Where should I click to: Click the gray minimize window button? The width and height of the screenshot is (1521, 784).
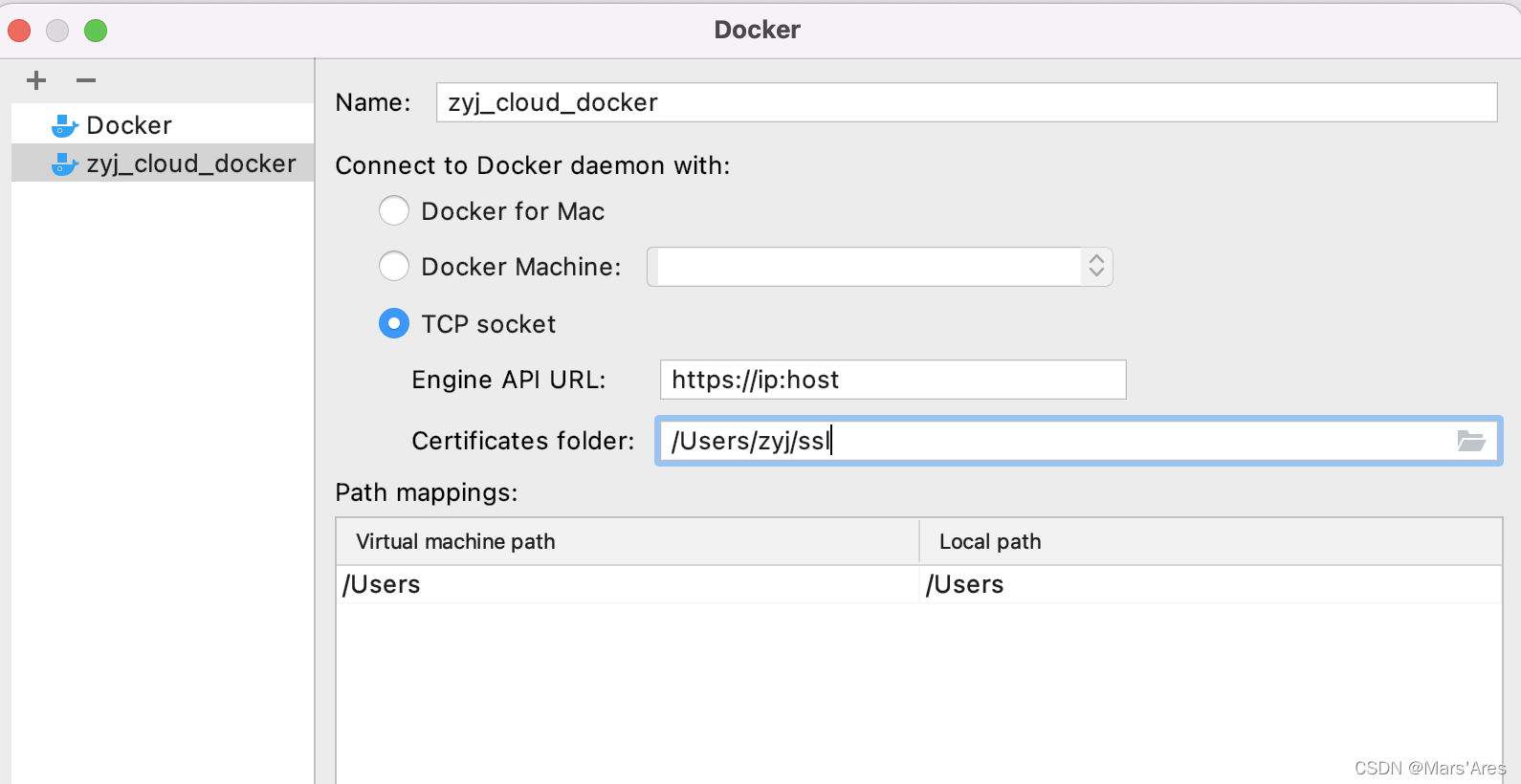tap(57, 31)
